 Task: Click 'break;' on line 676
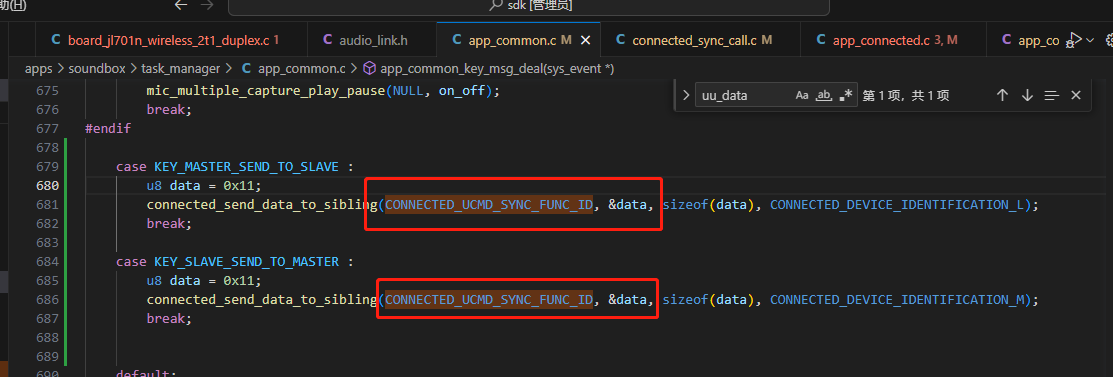(170, 110)
